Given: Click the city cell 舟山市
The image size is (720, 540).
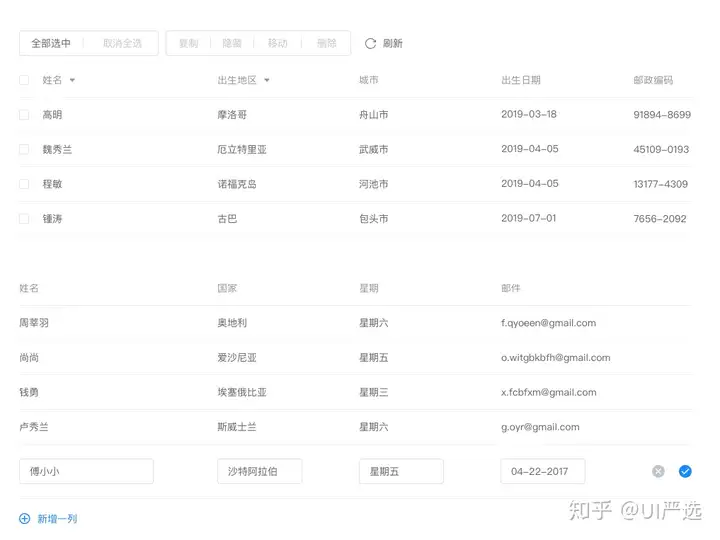Looking at the screenshot, I should [x=374, y=115].
